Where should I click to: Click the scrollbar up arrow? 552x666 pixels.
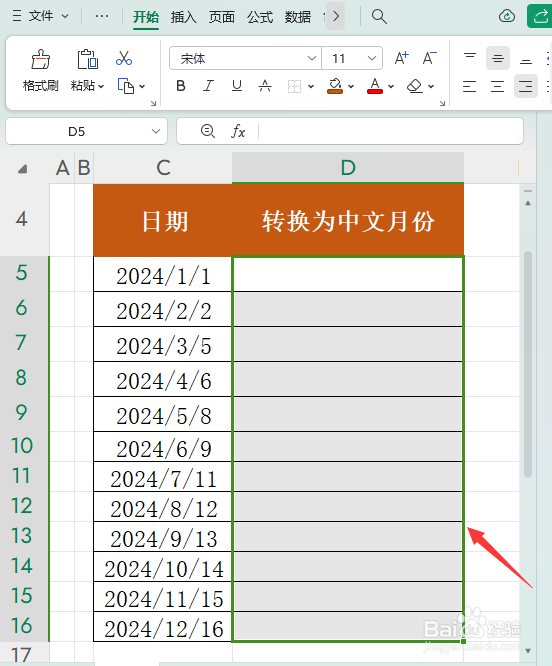[x=528, y=203]
